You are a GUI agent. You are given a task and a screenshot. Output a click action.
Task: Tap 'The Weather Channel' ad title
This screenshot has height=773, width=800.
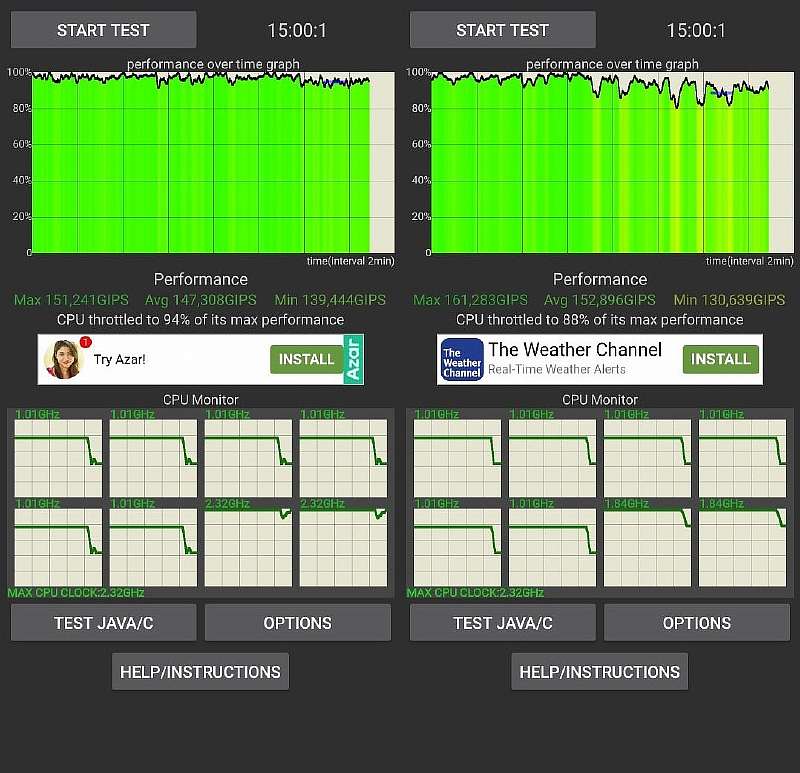pos(575,350)
